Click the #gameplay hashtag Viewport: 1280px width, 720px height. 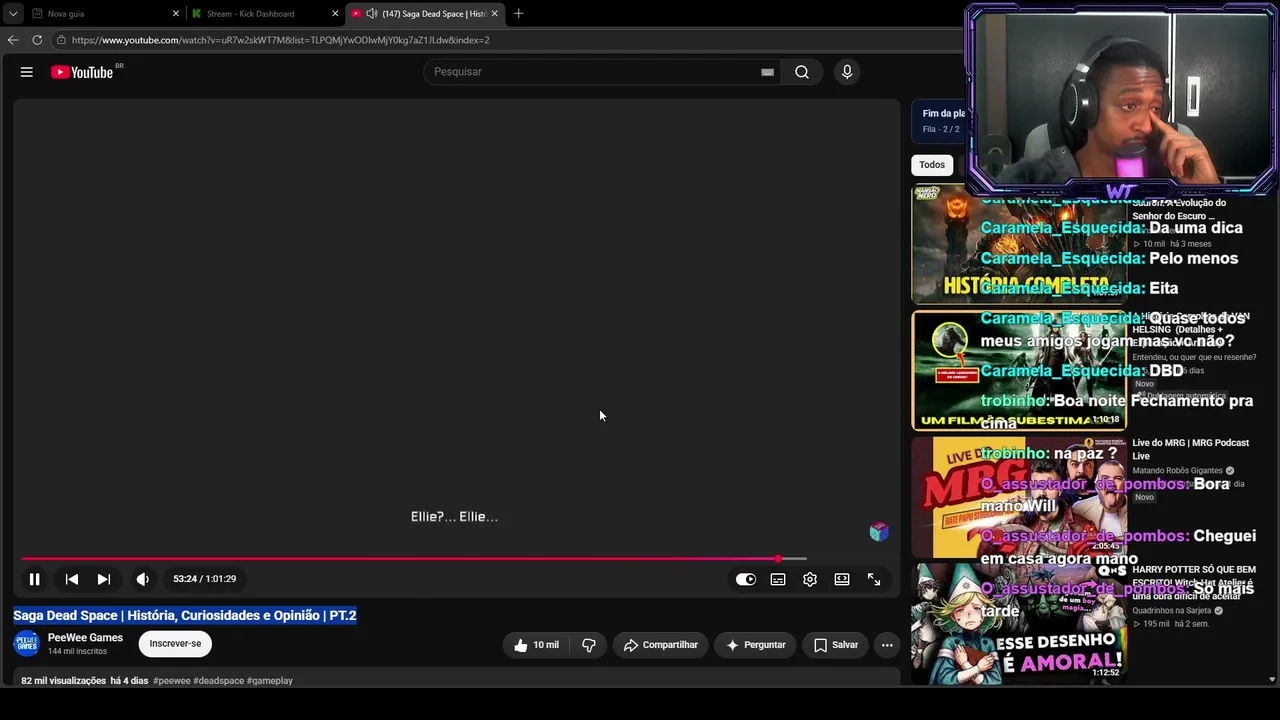[x=270, y=681]
